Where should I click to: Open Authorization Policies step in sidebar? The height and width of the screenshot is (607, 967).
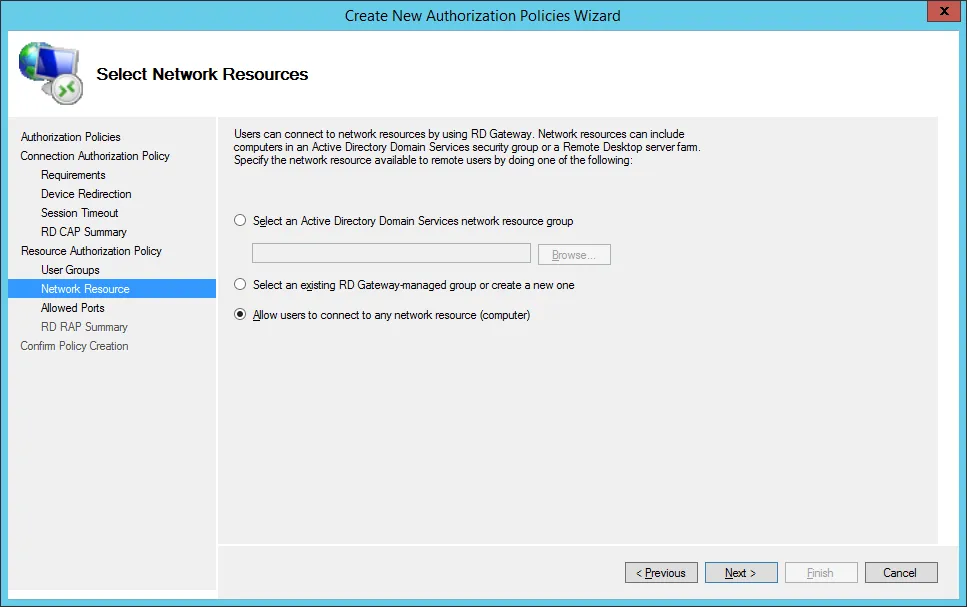(x=71, y=137)
